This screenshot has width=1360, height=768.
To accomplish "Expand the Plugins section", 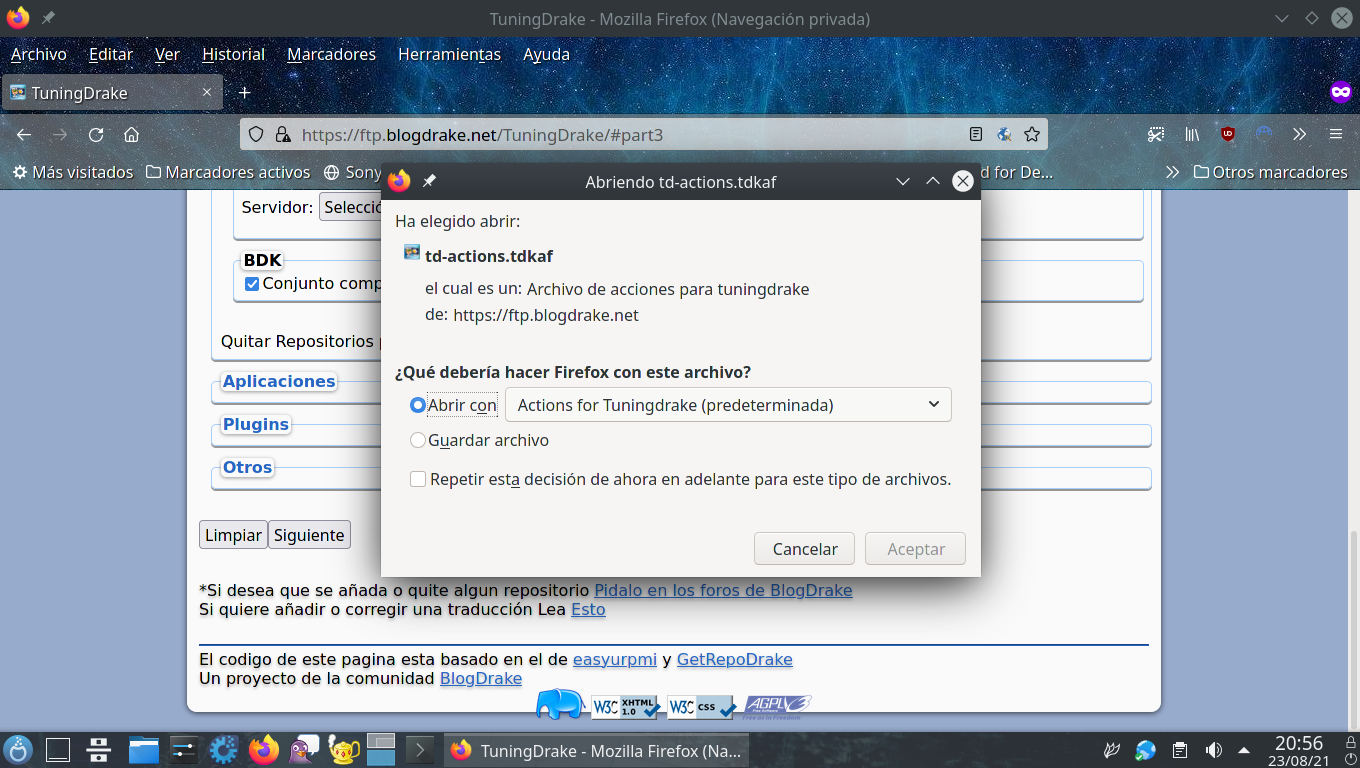I will (x=256, y=424).
